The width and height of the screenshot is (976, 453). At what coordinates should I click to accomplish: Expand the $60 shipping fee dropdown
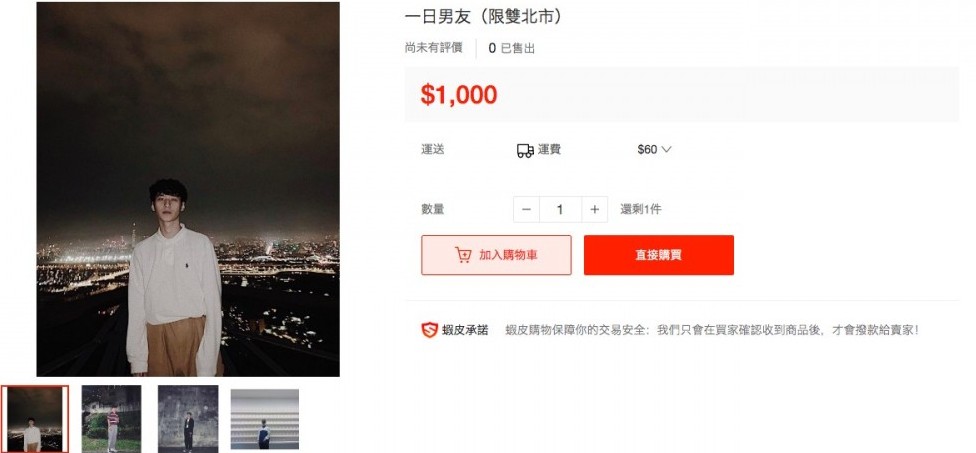(654, 149)
